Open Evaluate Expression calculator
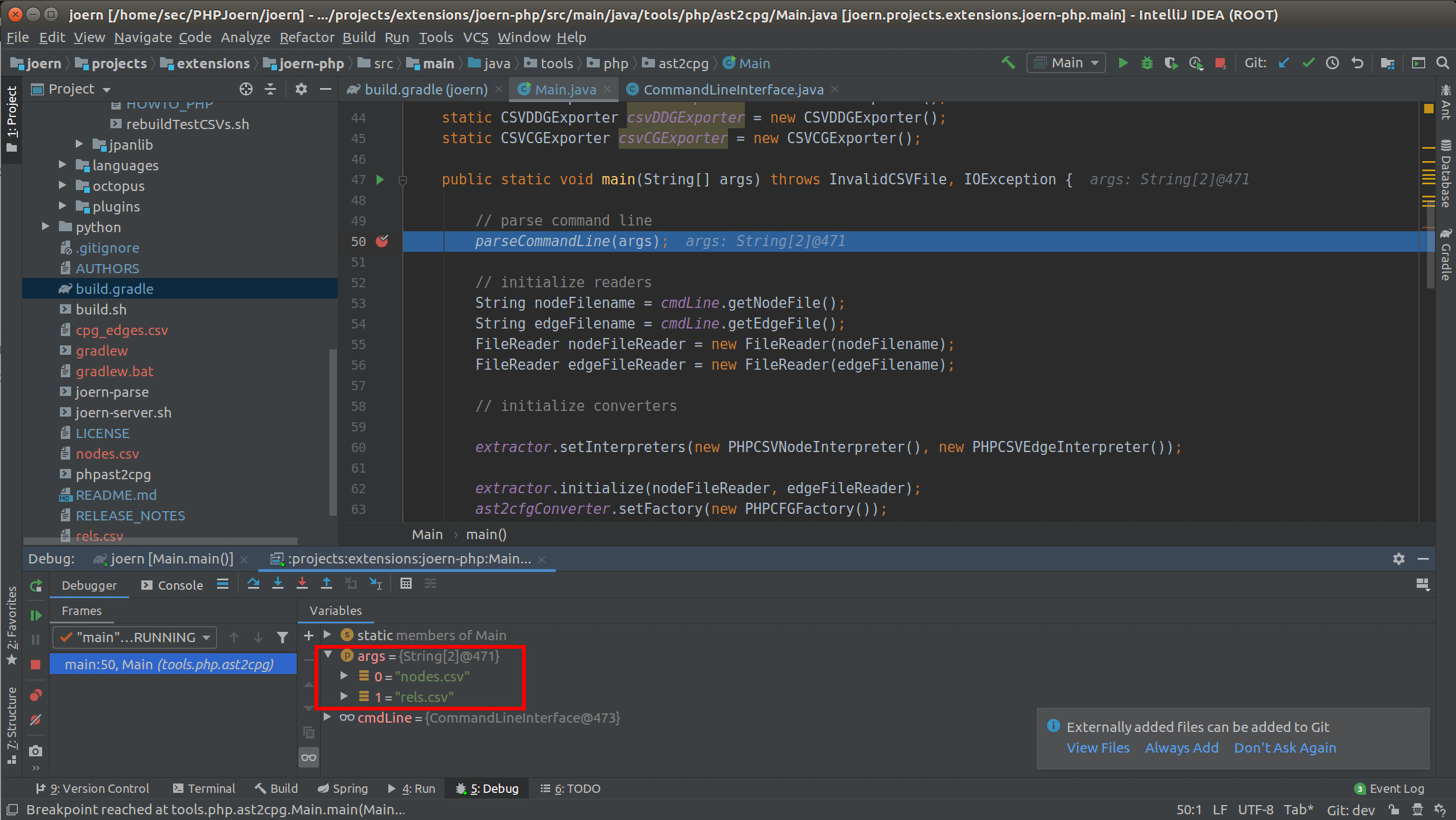Image resolution: width=1456 pixels, height=820 pixels. [x=406, y=584]
